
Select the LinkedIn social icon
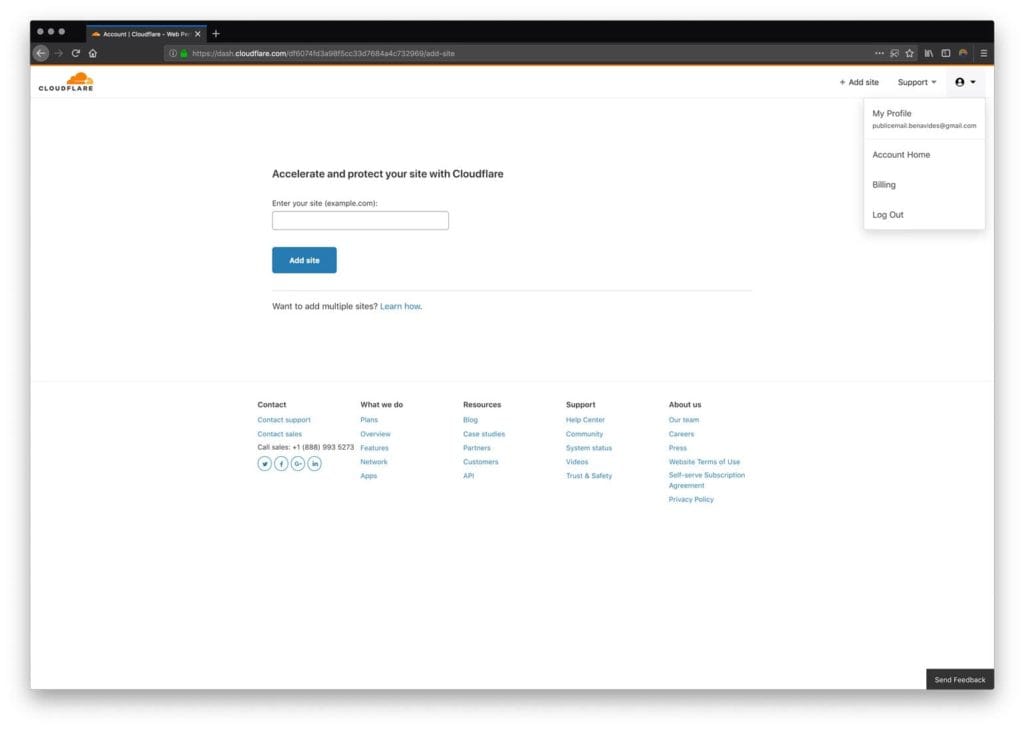(315, 464)
